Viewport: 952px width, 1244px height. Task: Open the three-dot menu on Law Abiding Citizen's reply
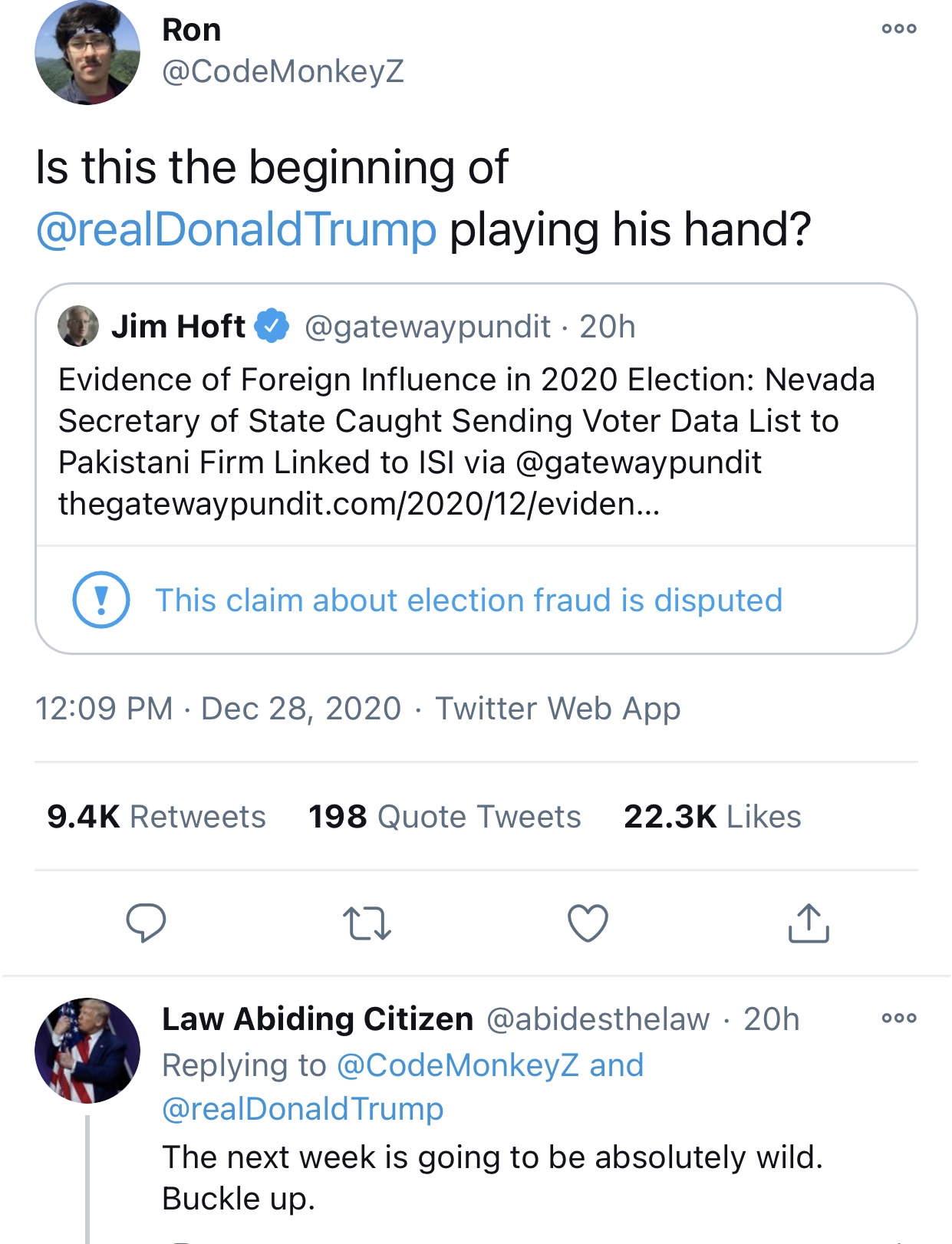899,1019
